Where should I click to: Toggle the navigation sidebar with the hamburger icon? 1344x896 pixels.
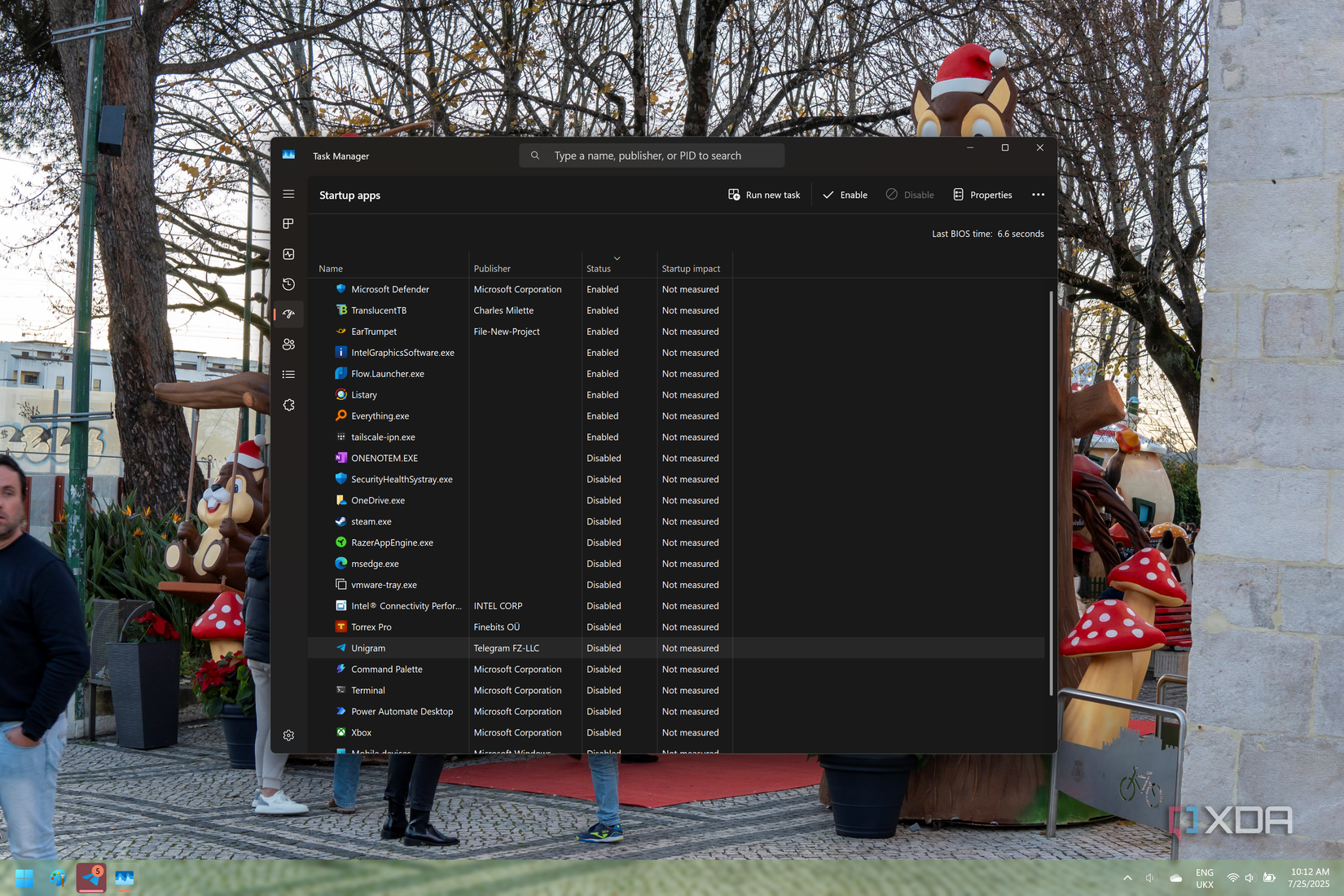pyautogui.click(x=288, y=194)
